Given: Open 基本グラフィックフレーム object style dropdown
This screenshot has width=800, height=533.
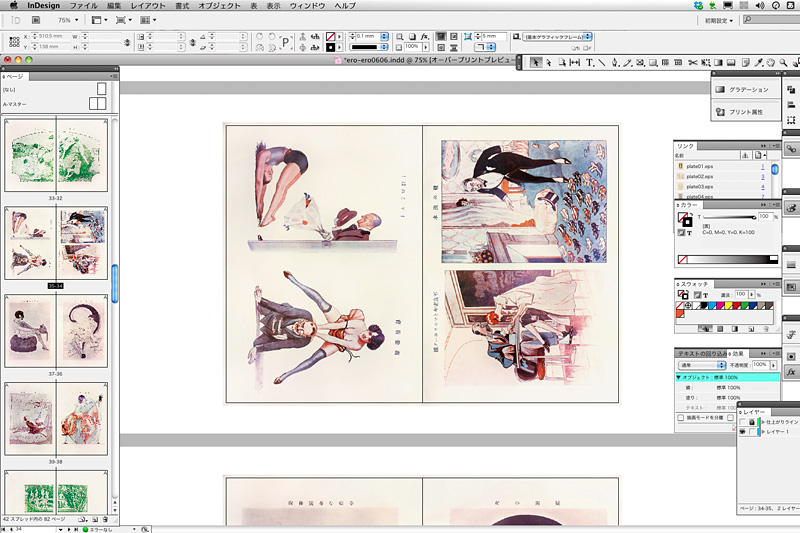Looking at the screenshot, I should click(588, 37).
